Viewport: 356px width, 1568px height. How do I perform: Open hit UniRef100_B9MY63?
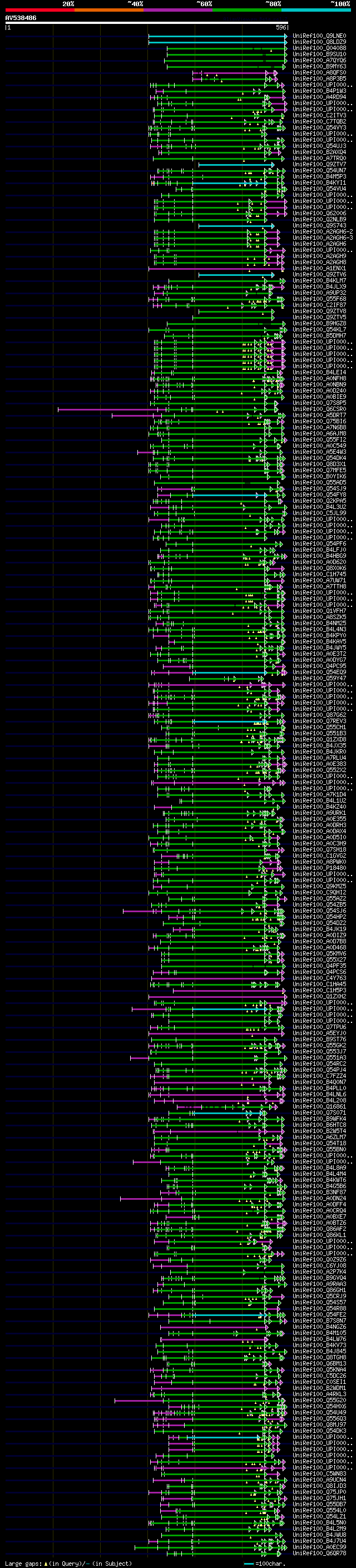coord(319,67)
